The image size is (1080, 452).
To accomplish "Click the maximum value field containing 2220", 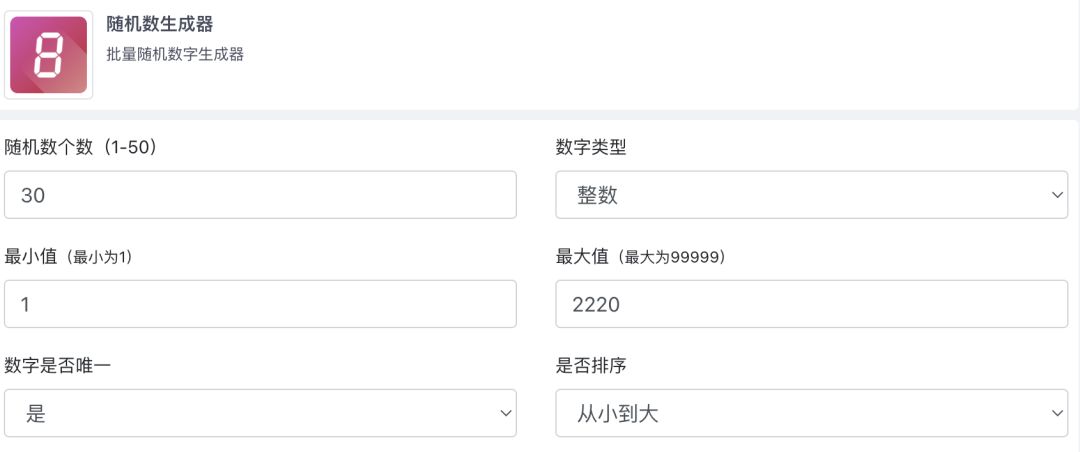I will [x=811, y=304].
